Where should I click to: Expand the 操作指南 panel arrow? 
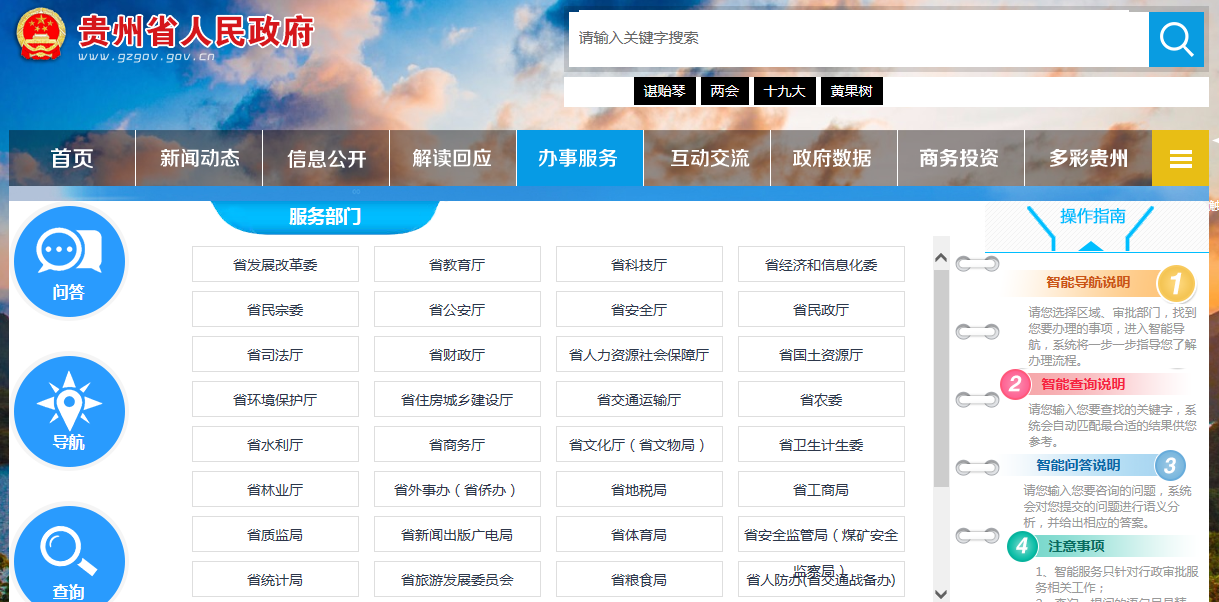1091,245
